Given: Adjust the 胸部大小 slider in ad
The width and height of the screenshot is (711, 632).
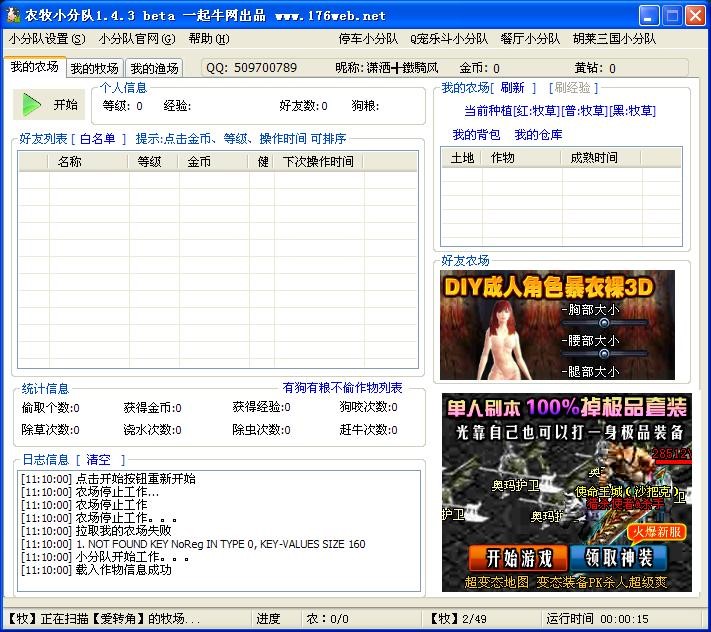Looking at the screenshot, I should (x=604, y=323).
